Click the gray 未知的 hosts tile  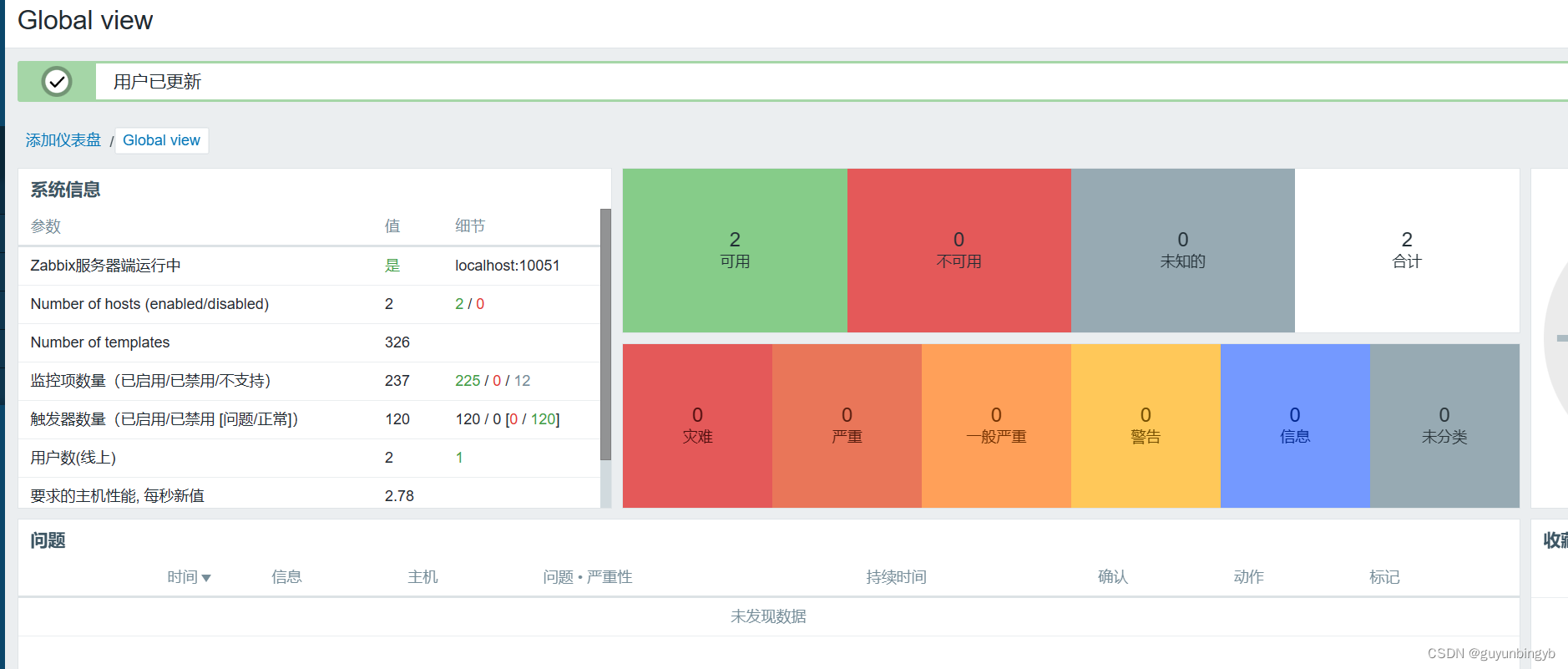click(1182, 251)
